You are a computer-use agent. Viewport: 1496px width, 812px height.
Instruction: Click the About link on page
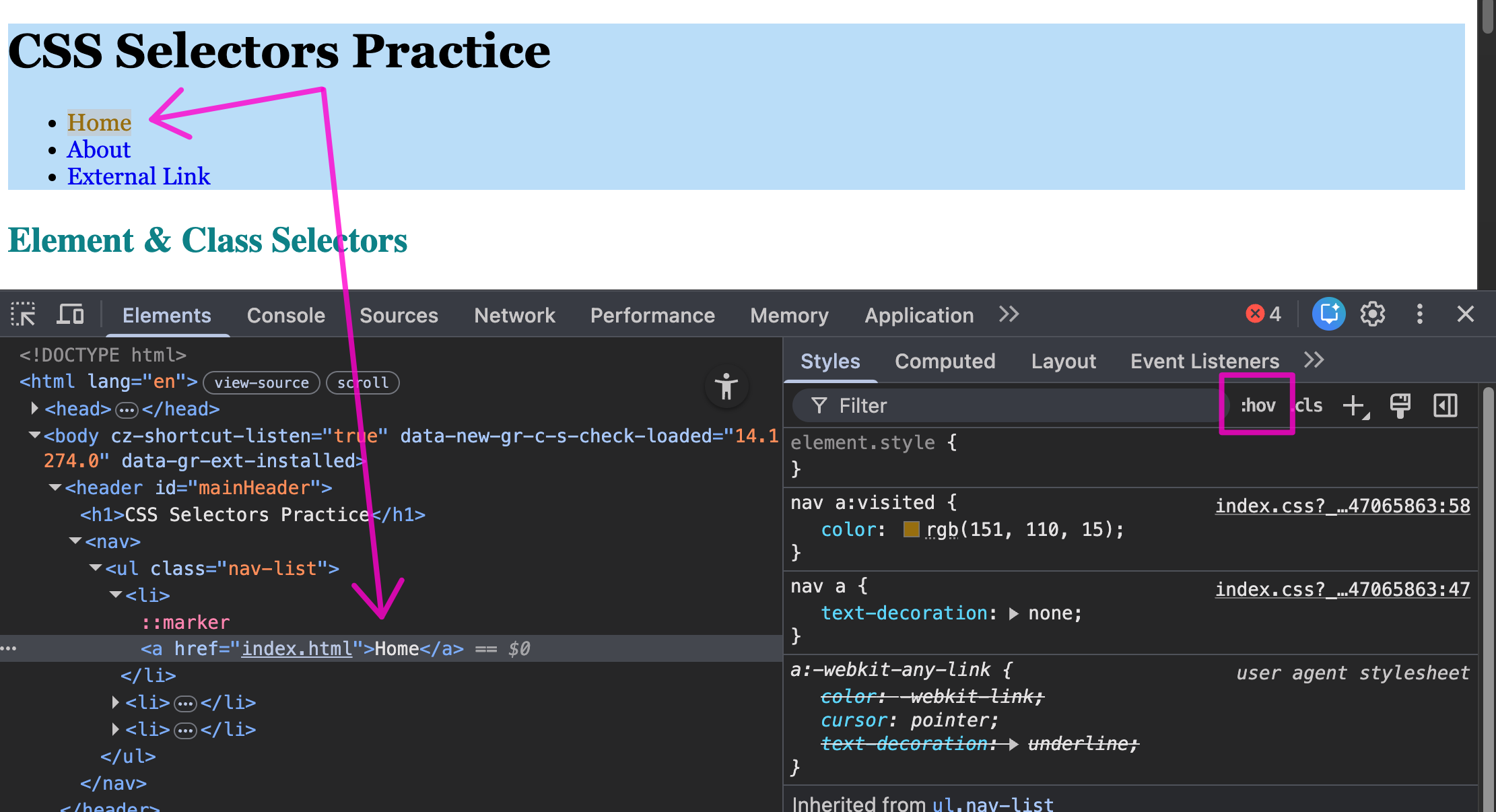98,149
